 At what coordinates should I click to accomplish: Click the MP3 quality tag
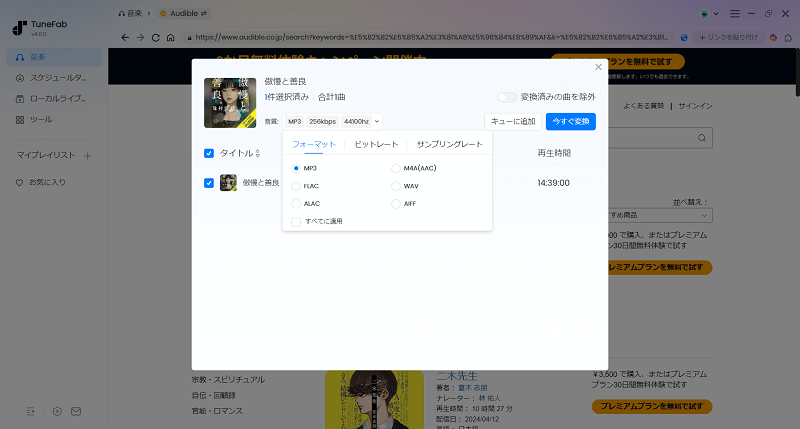coord(294,121)
